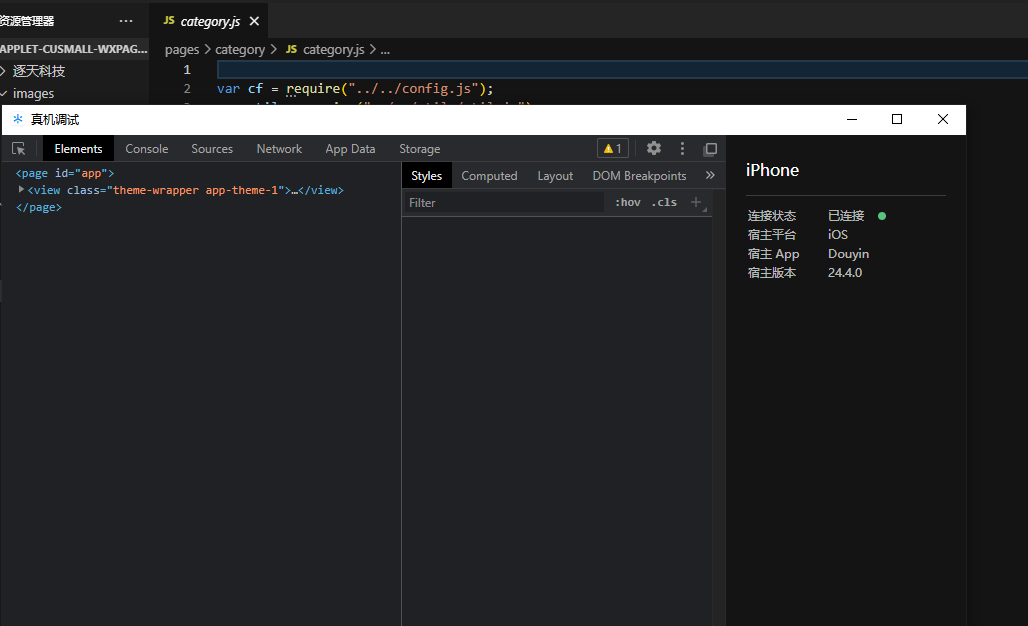Activate the inspect element picker icon

(x=19, y=149)
